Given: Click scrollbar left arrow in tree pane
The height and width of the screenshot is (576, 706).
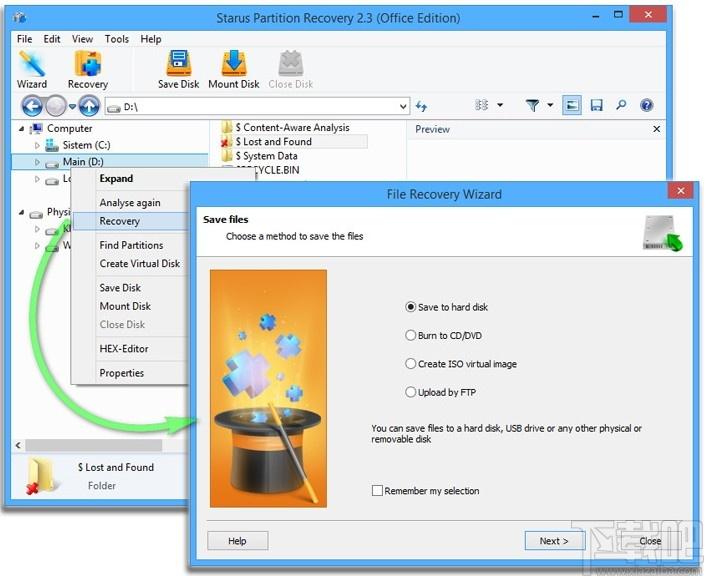Looking at the screenshot, I should pos(18,445).
